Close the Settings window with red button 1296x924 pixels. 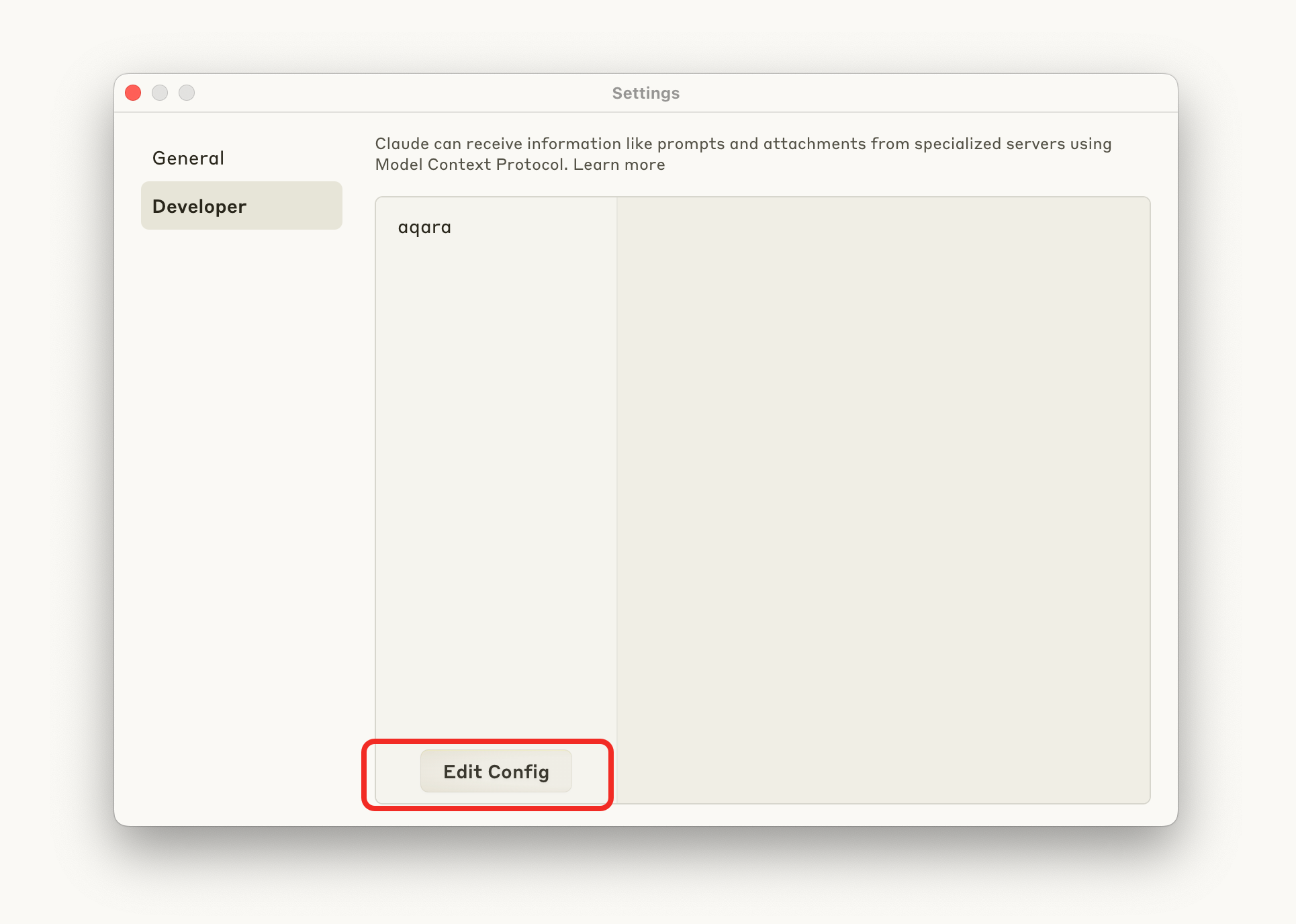click(133, 93)
